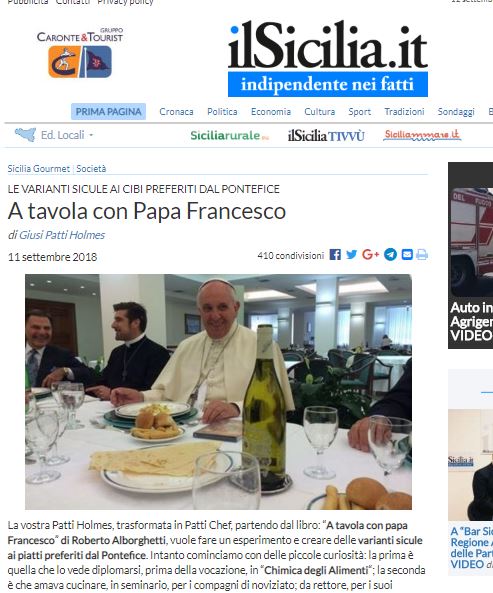Open the Sondaggi section
Screen dimensions: 493x593
point(456,112)
